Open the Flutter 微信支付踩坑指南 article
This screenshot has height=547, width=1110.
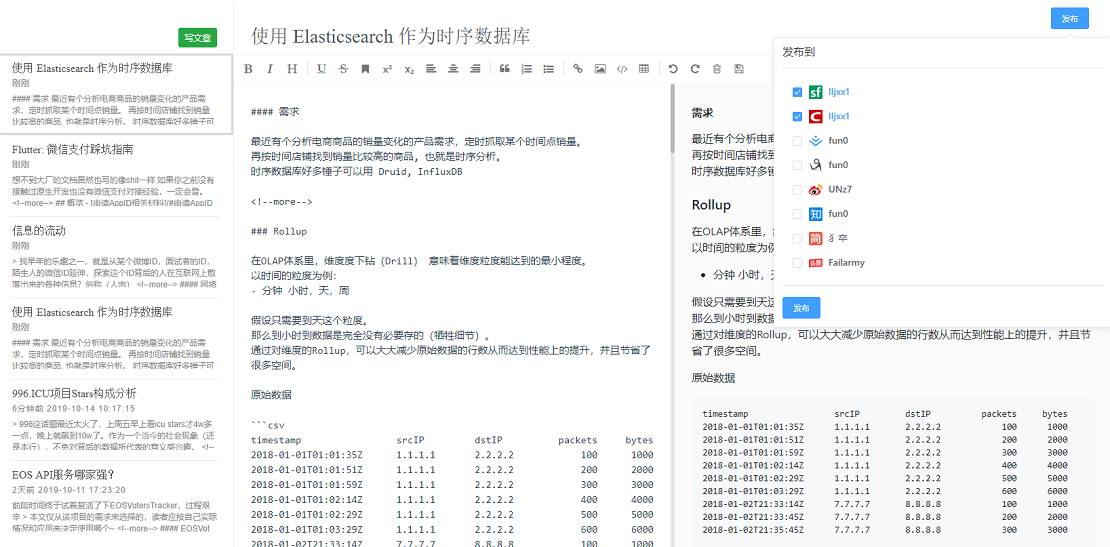tap(73, 149)
